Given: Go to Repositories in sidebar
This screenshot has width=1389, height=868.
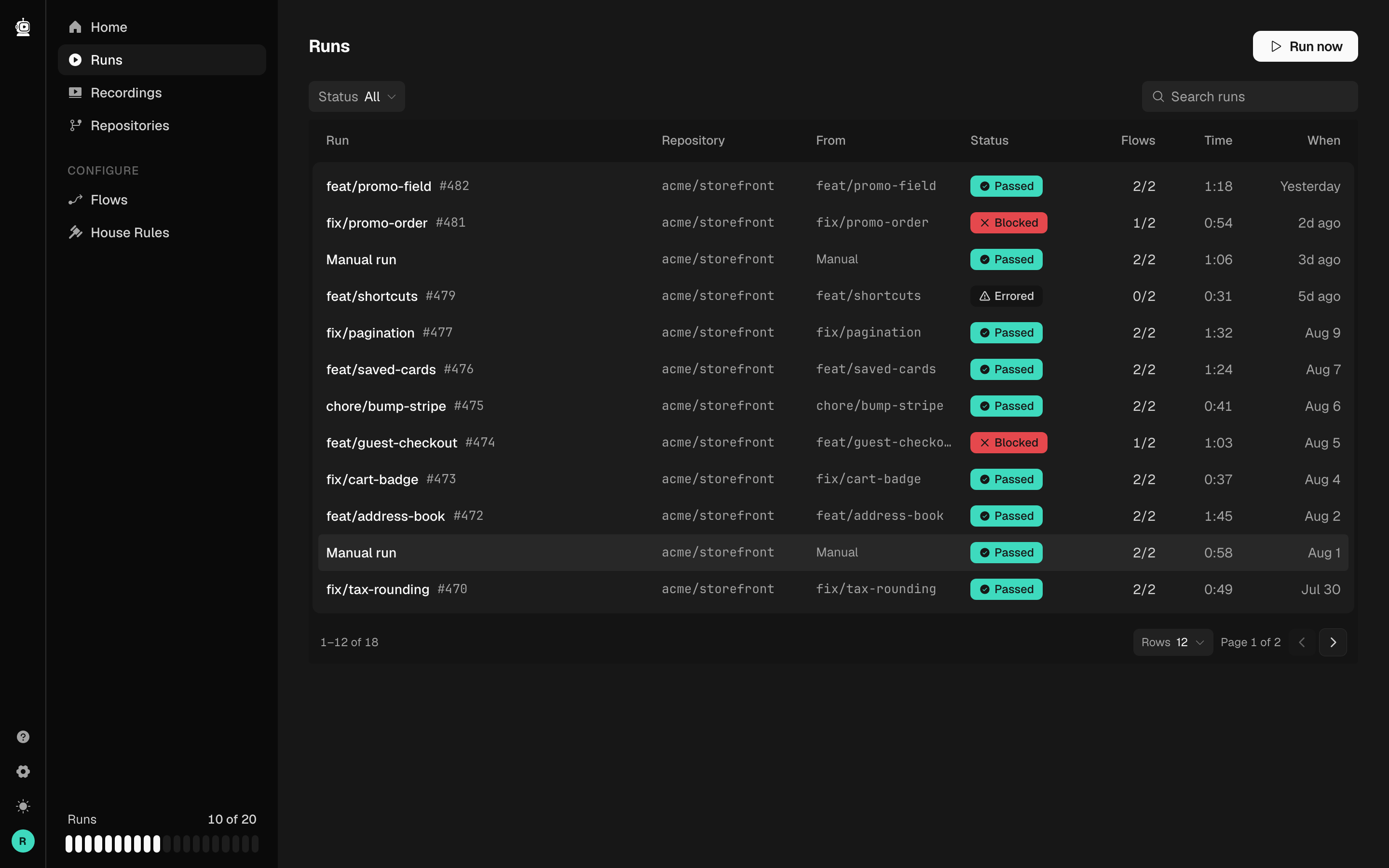Looking at the screenshot, I should pyautogui.click(x=162, y=125).
